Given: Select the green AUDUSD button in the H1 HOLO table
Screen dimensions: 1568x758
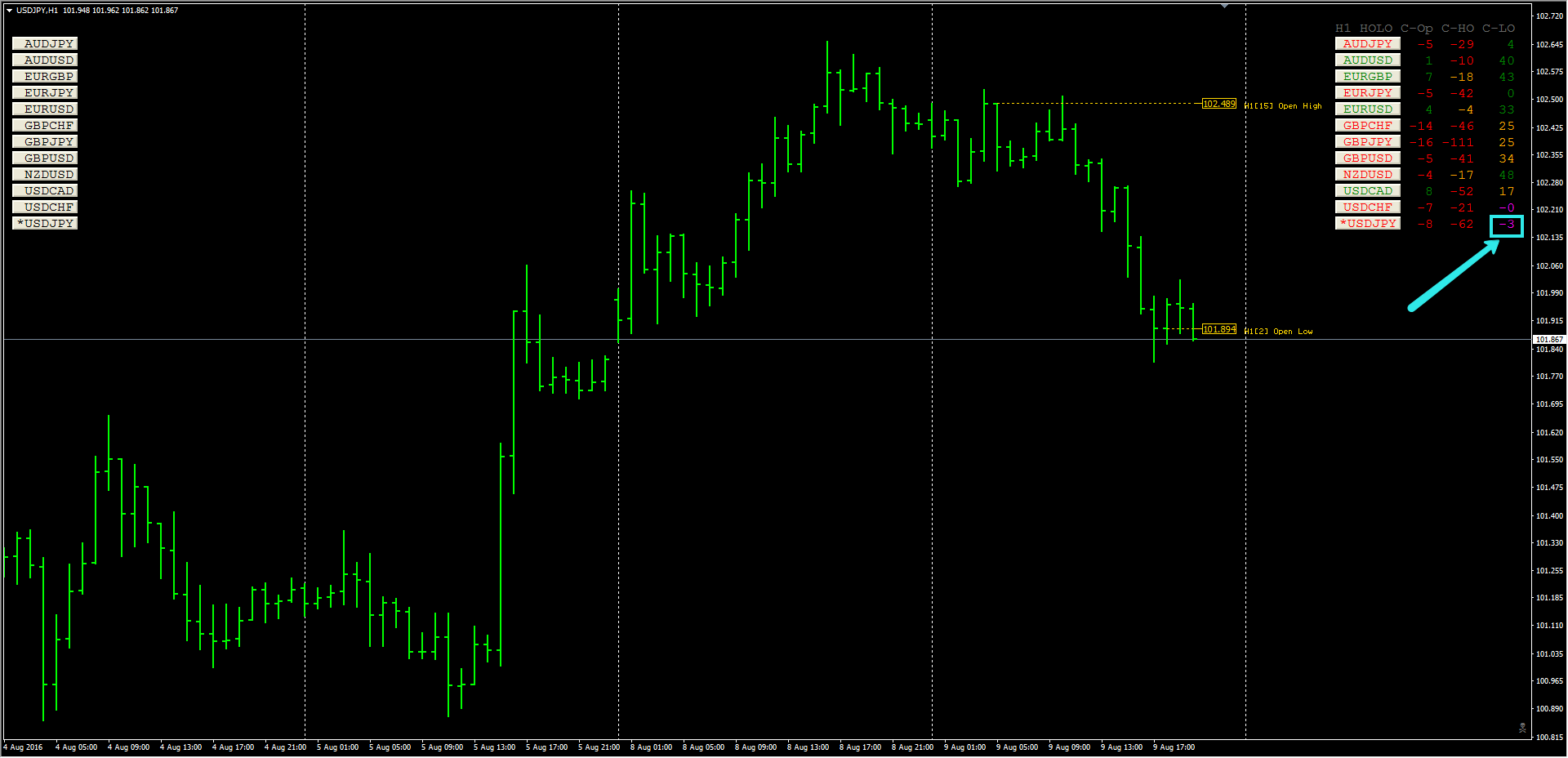Looking at the screenshot, I should click(1368, 60).
